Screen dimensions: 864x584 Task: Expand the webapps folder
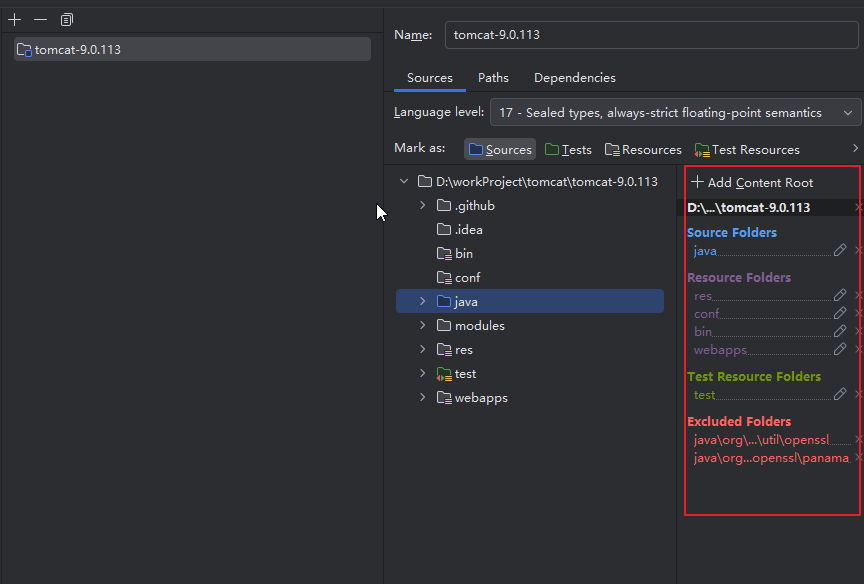(423, 398)
